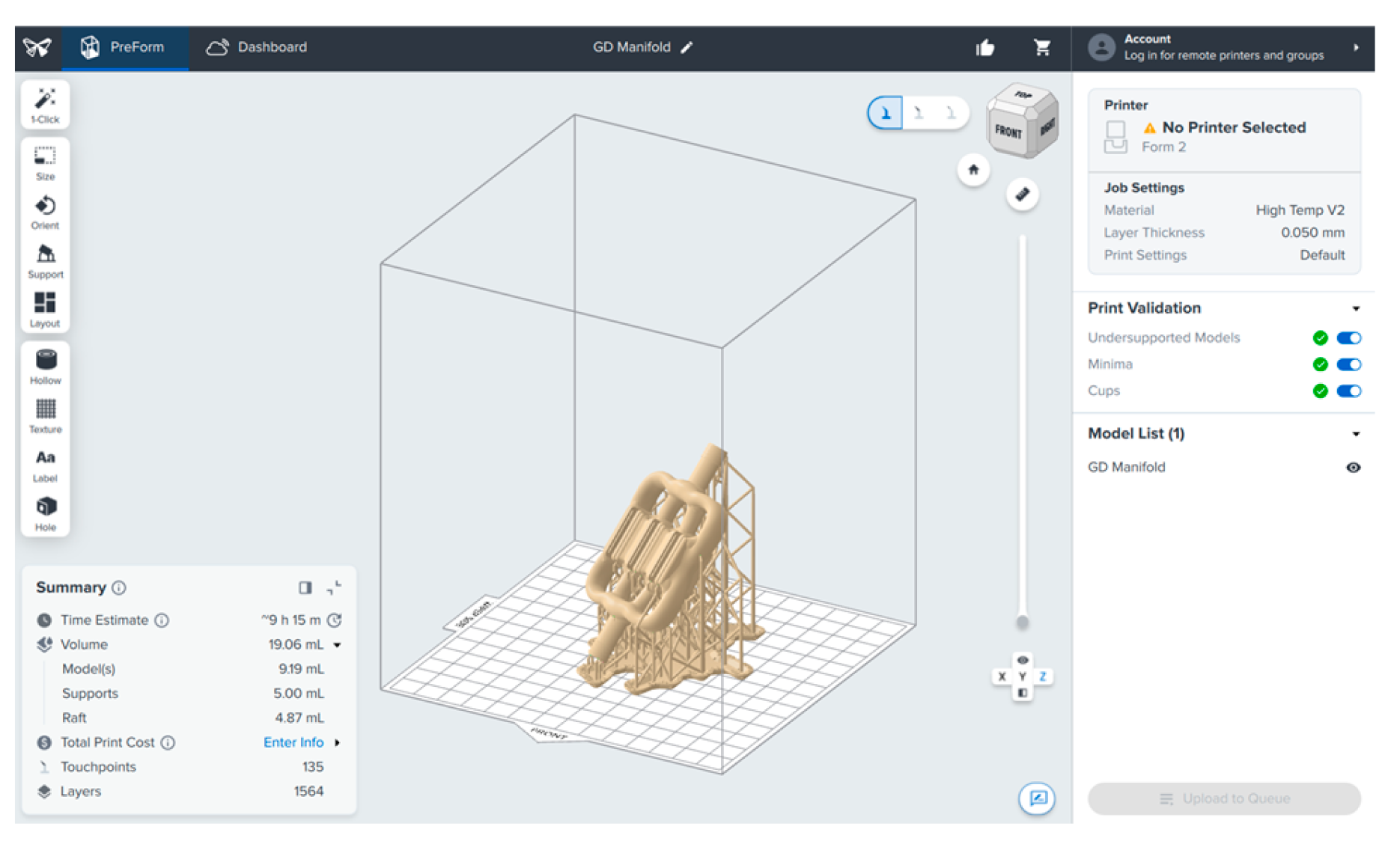Expand the Volume breakdown dropdown arrow
The height and width of the screenshot is (868, 1394).
coord(338,645)
